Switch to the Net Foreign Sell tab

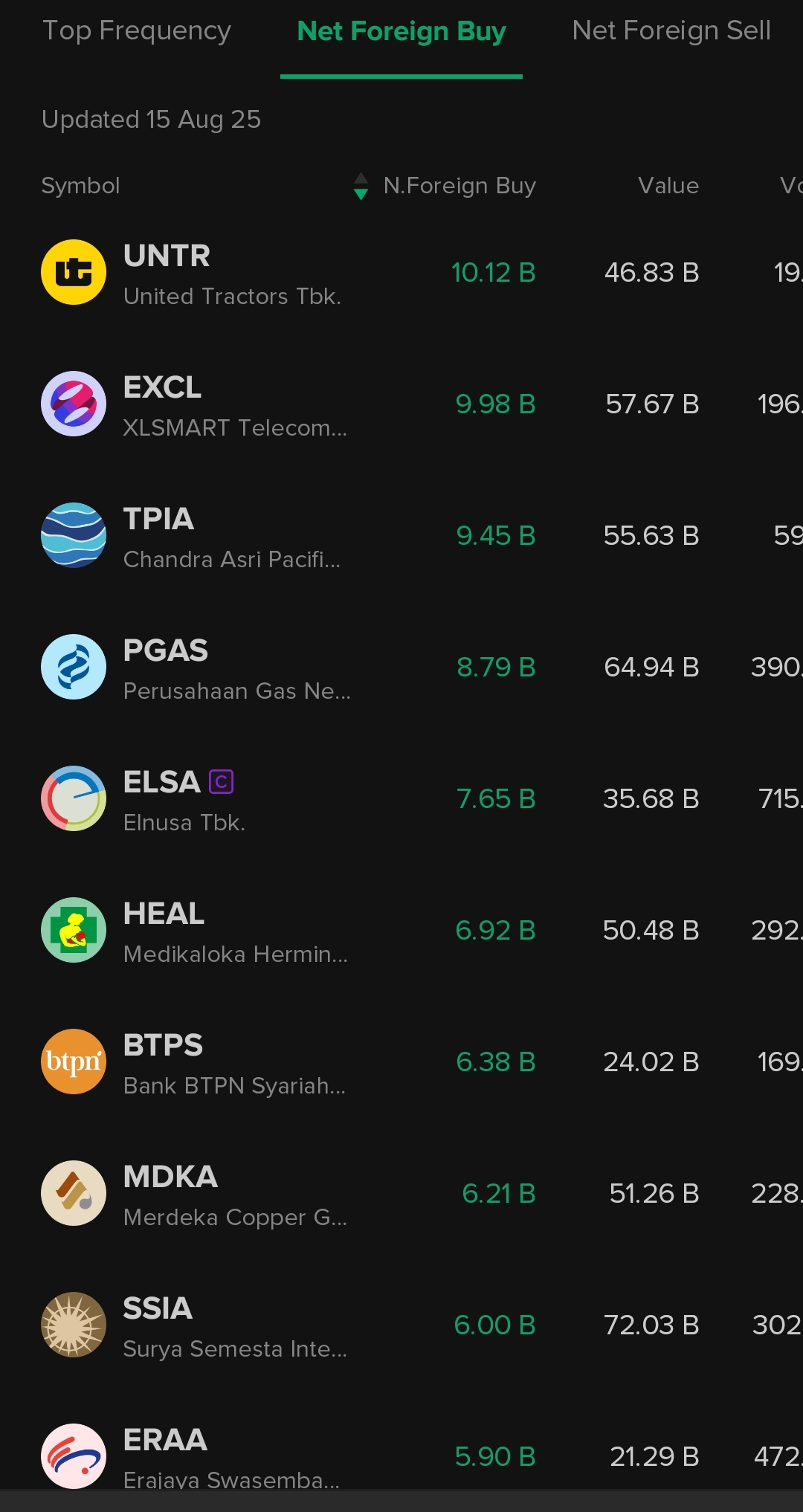point(671,30)
